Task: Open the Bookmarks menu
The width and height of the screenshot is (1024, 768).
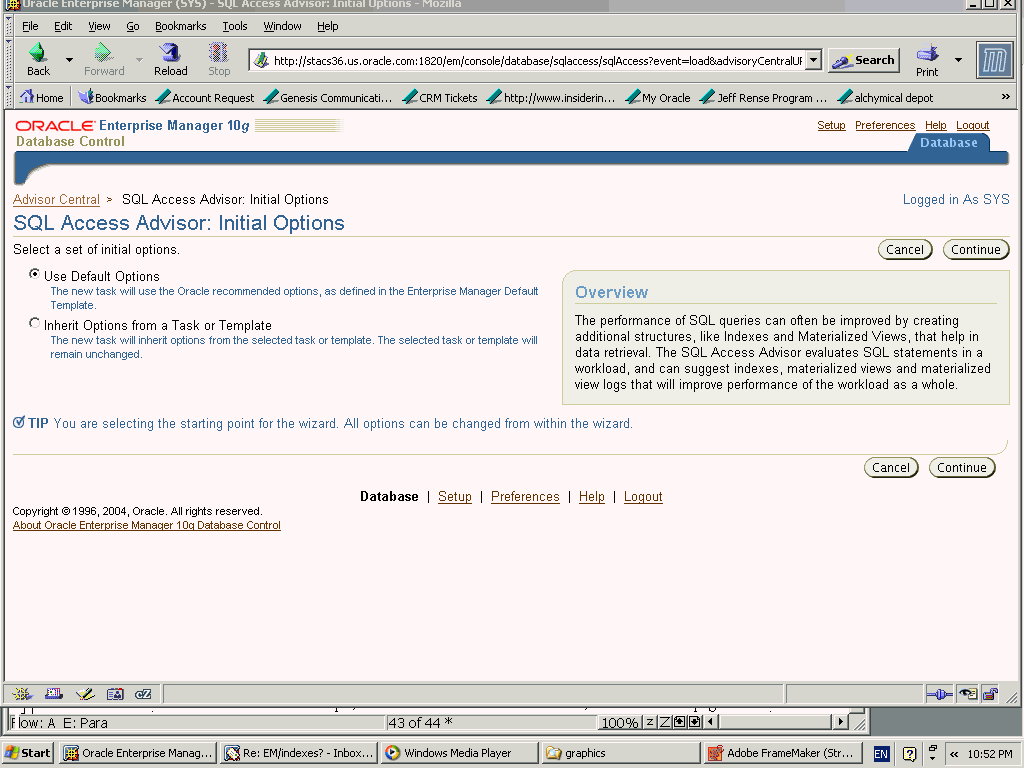Action: 179,26
